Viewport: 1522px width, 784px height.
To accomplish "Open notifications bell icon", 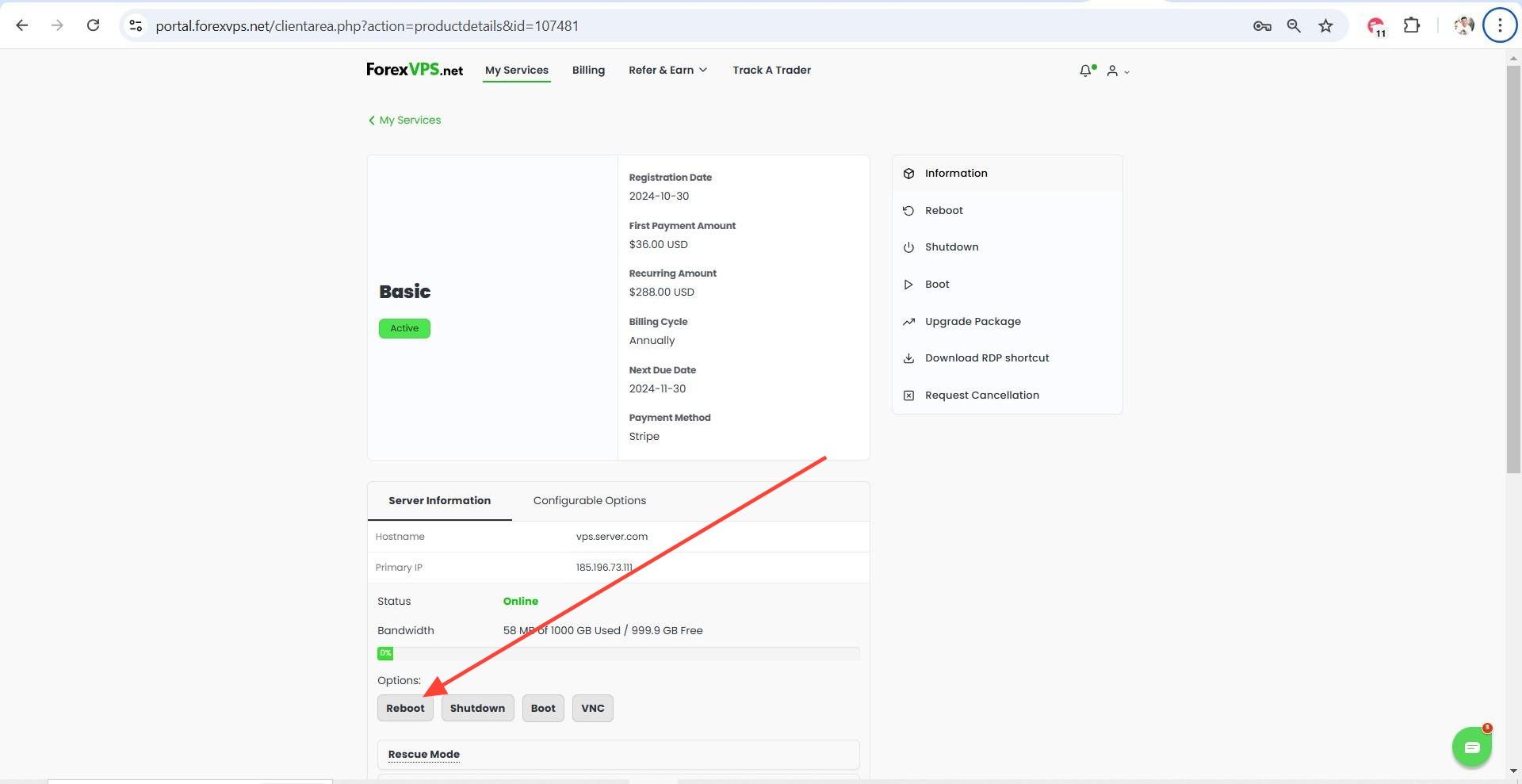I will click(1086, 71).
